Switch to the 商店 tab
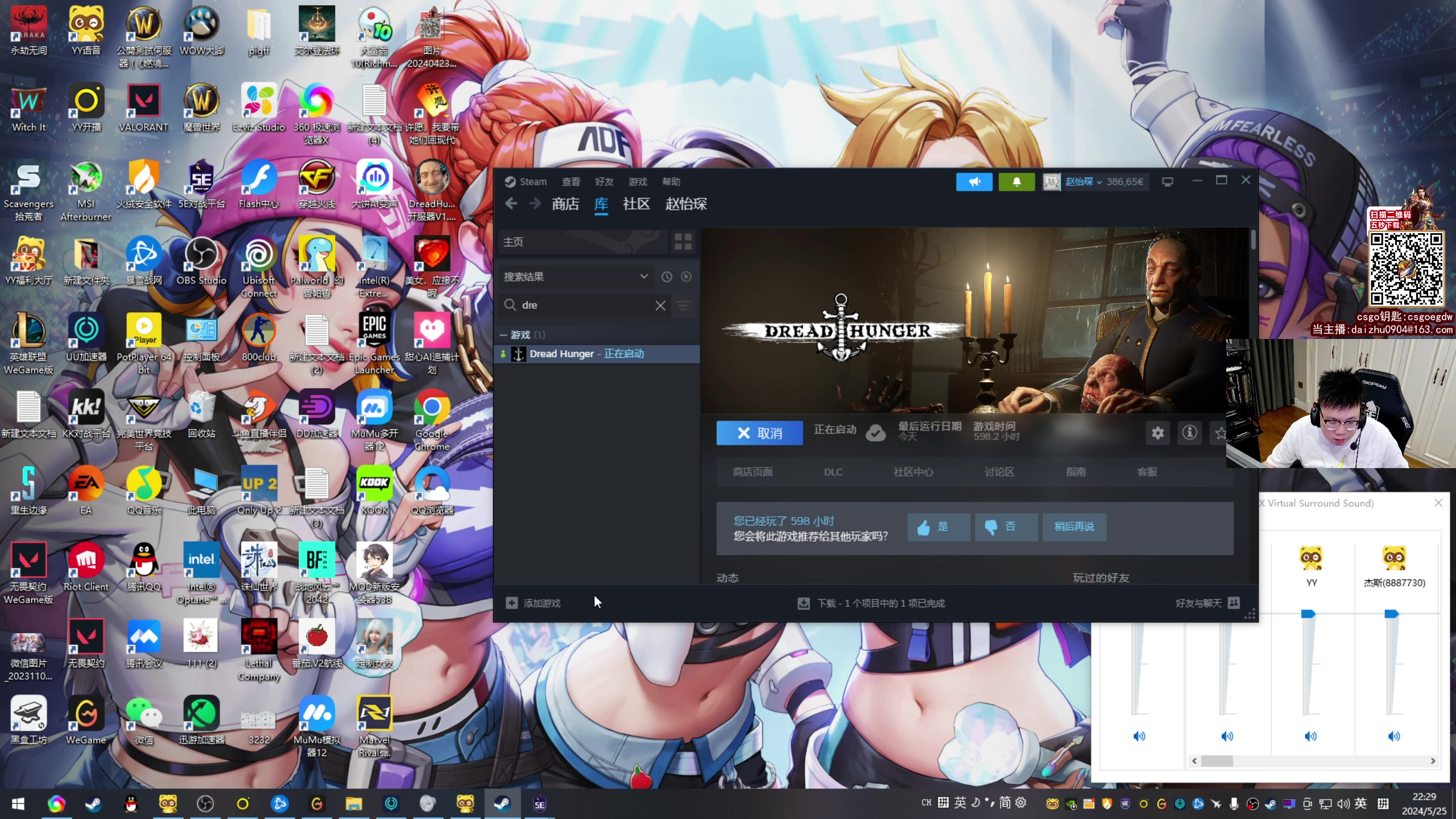The width and height of the screenshot is (1456, 819). [565, 204]
